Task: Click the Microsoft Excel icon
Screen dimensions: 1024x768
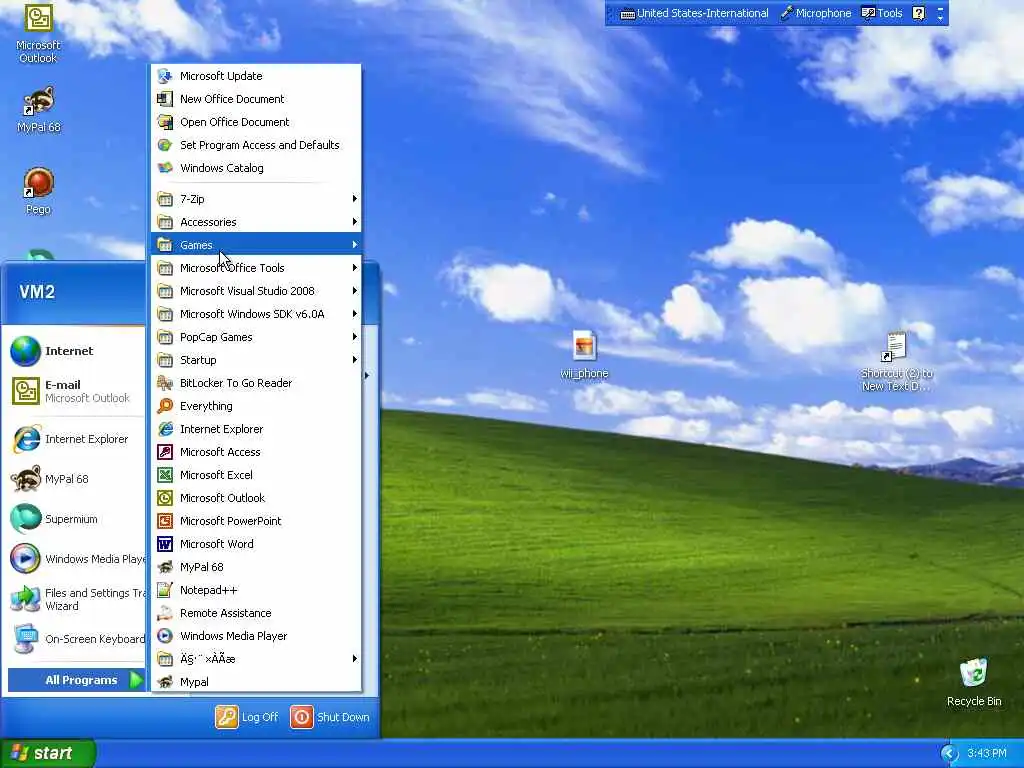Action: [165, 475]
